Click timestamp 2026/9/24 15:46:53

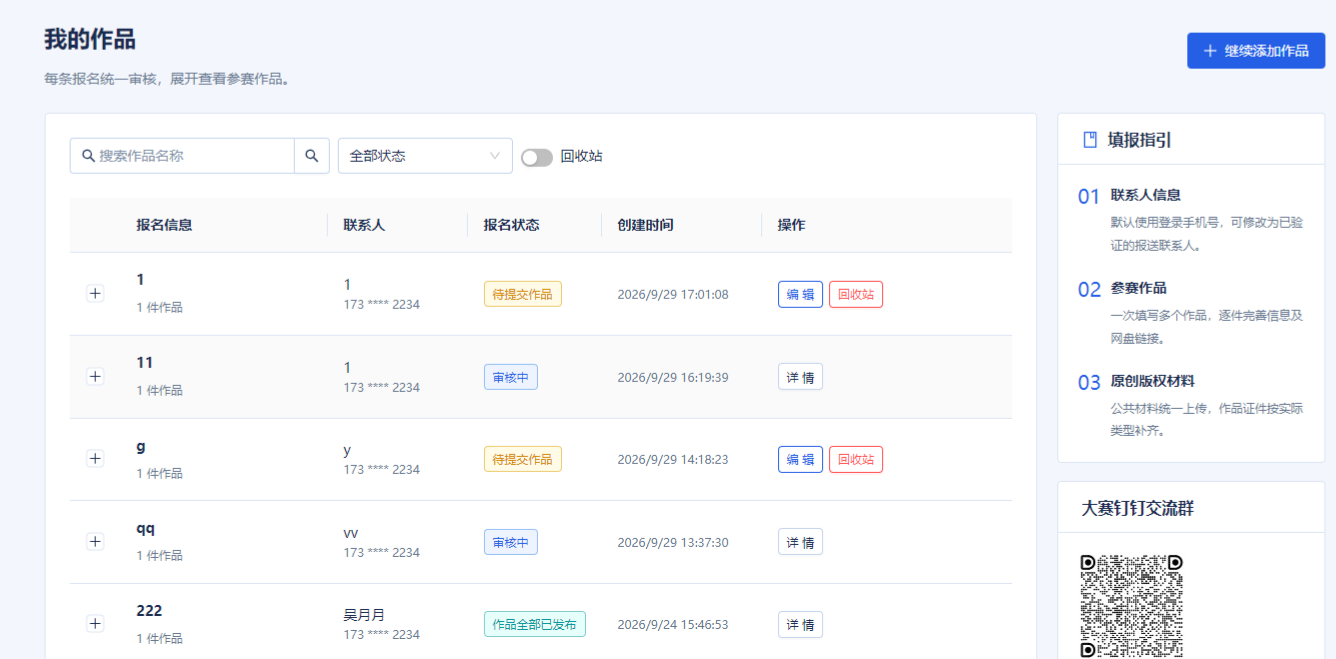point(672,624)
